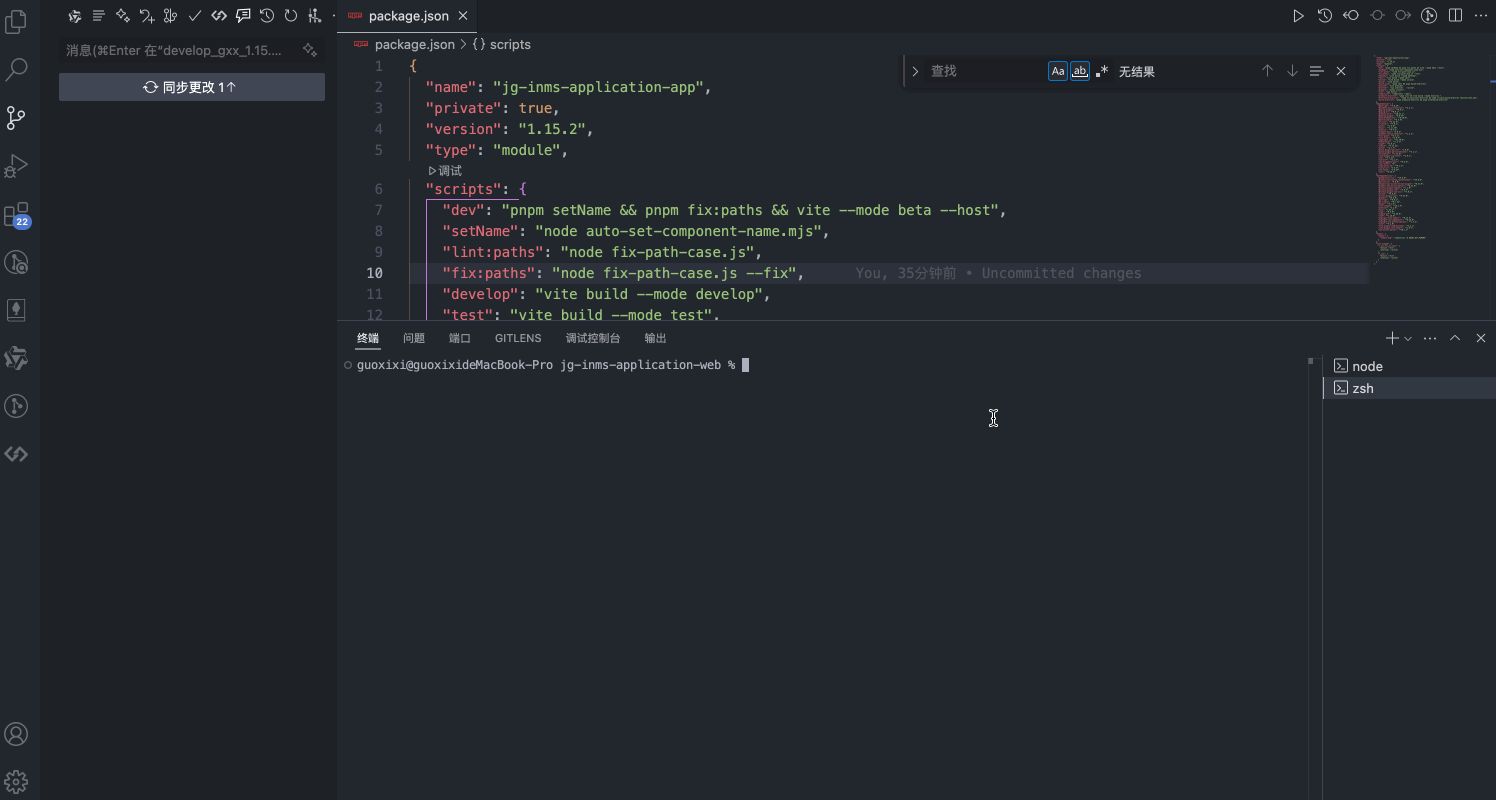Click the 同步更改 sync changes button
The height and width of the screenshot is (800, 1496).
coord(192,87)
